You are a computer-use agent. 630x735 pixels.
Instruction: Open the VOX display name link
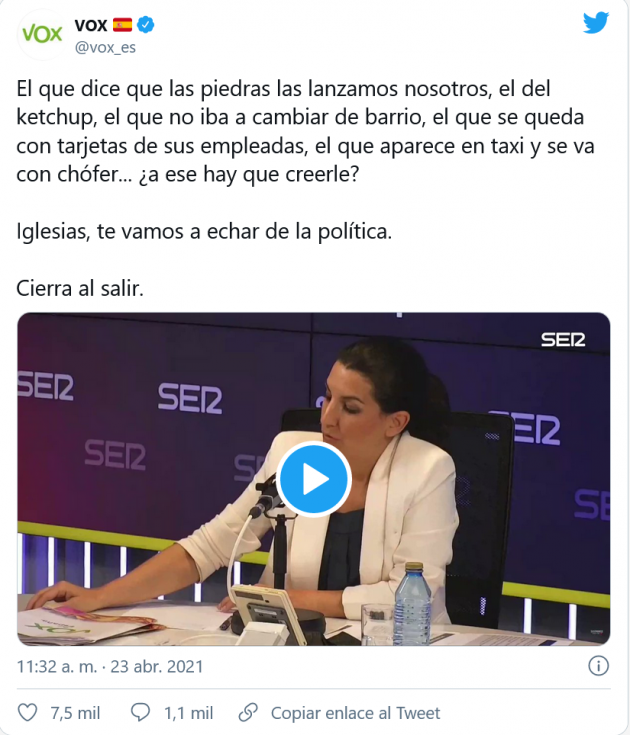pyautogui.click(x=91, y=25)
